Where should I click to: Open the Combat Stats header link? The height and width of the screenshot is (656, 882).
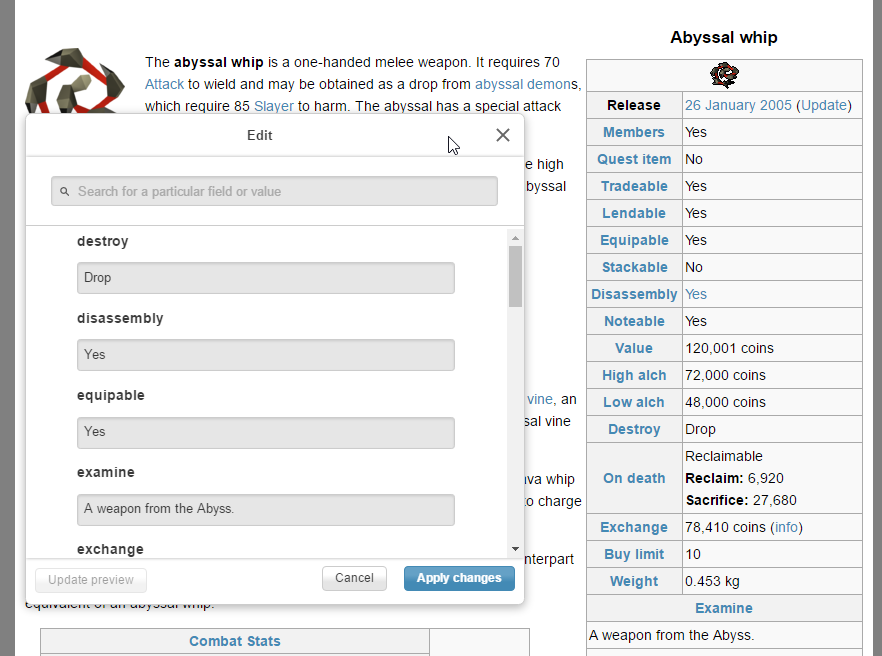click(x=235, y=641)
